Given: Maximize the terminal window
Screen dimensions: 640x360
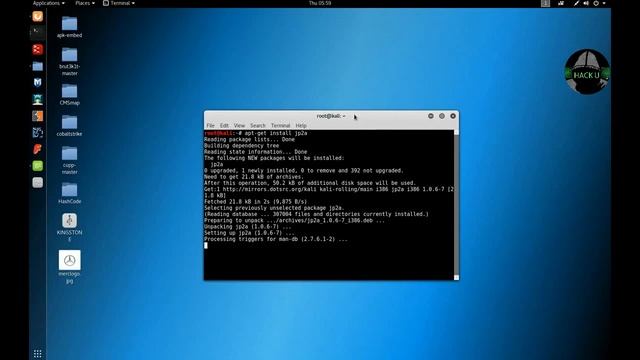Looking at the screenshot, I should (442, 116).
